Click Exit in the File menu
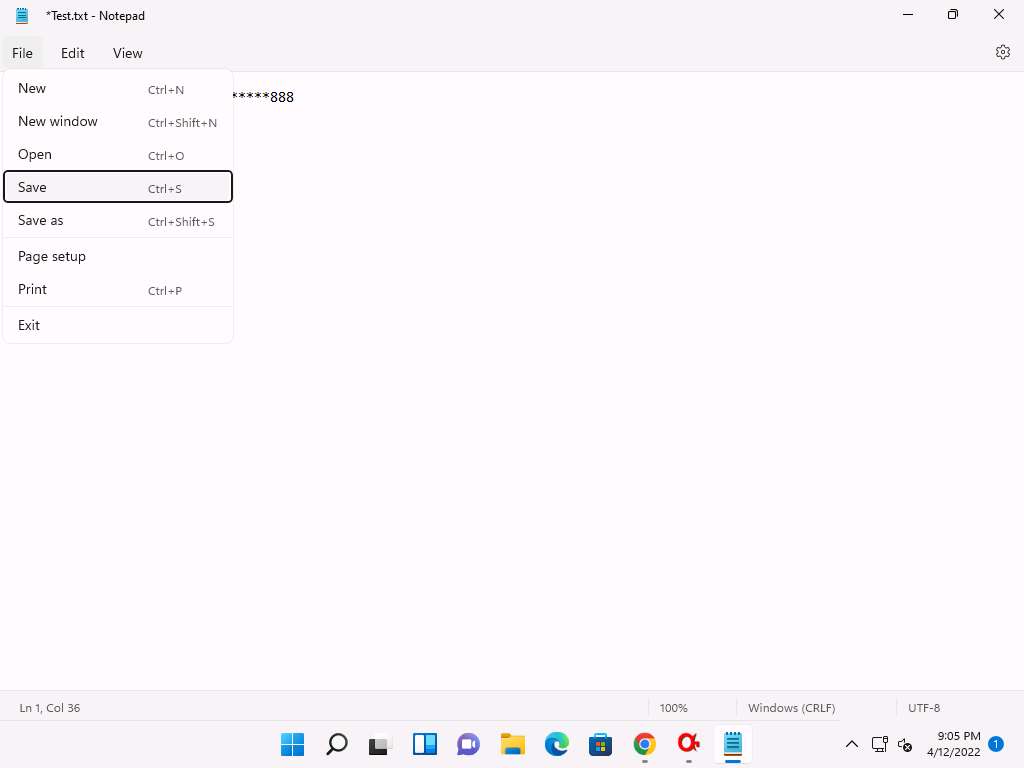 118,325
